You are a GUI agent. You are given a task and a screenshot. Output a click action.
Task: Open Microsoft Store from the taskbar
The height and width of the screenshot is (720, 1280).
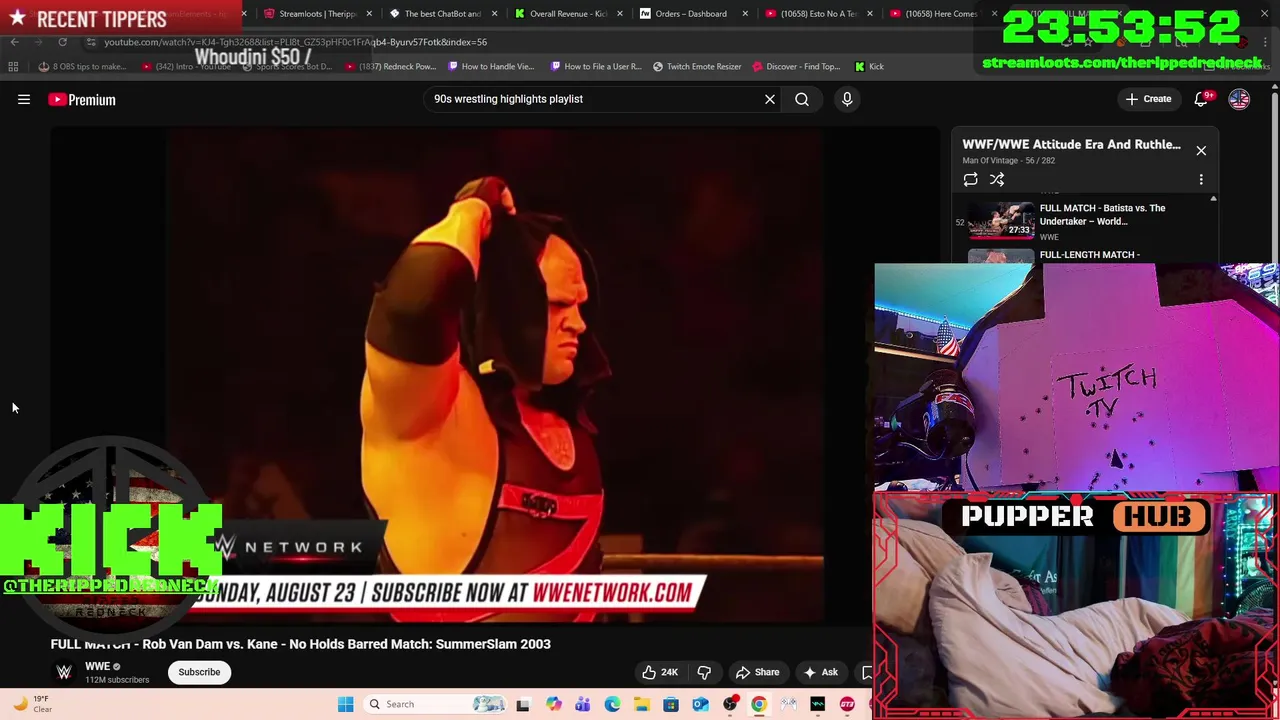click(x=671, y=704)
